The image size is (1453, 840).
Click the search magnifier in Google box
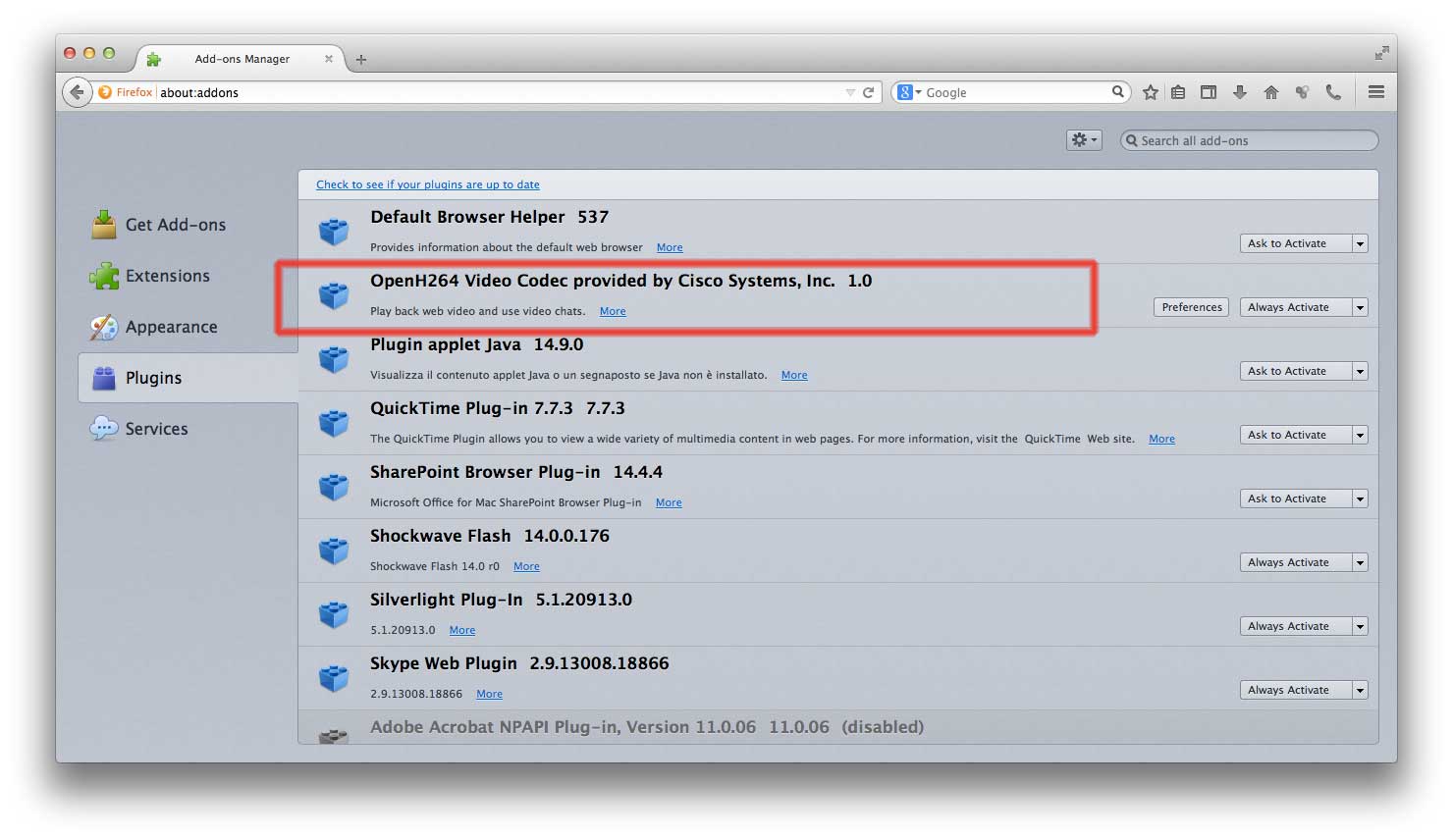(x=1118, y=92)
